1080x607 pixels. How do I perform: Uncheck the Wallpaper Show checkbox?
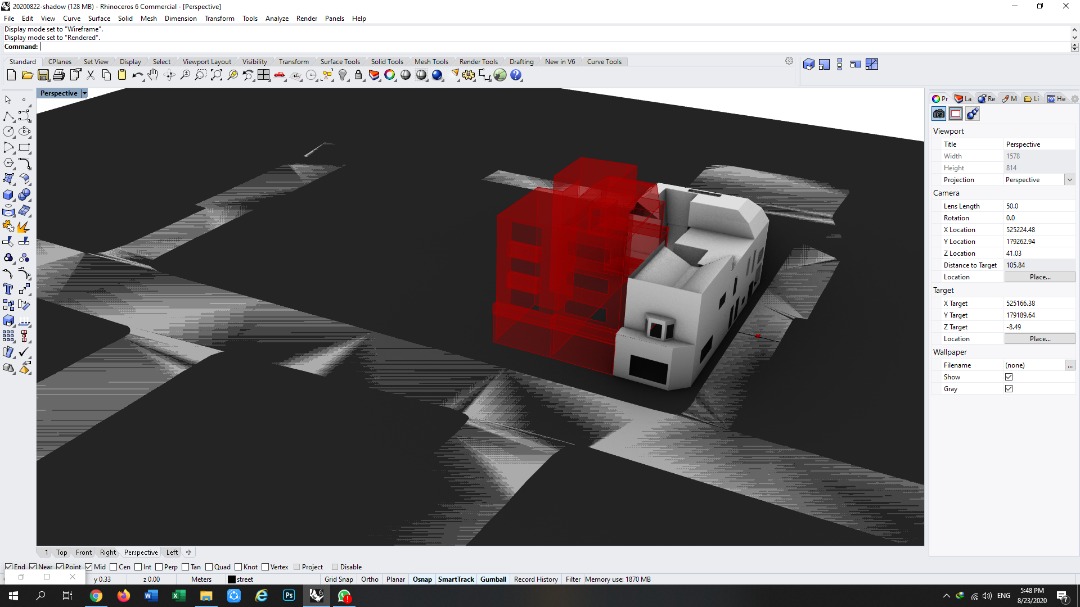pyautogui.click(x=1009, y=377)
